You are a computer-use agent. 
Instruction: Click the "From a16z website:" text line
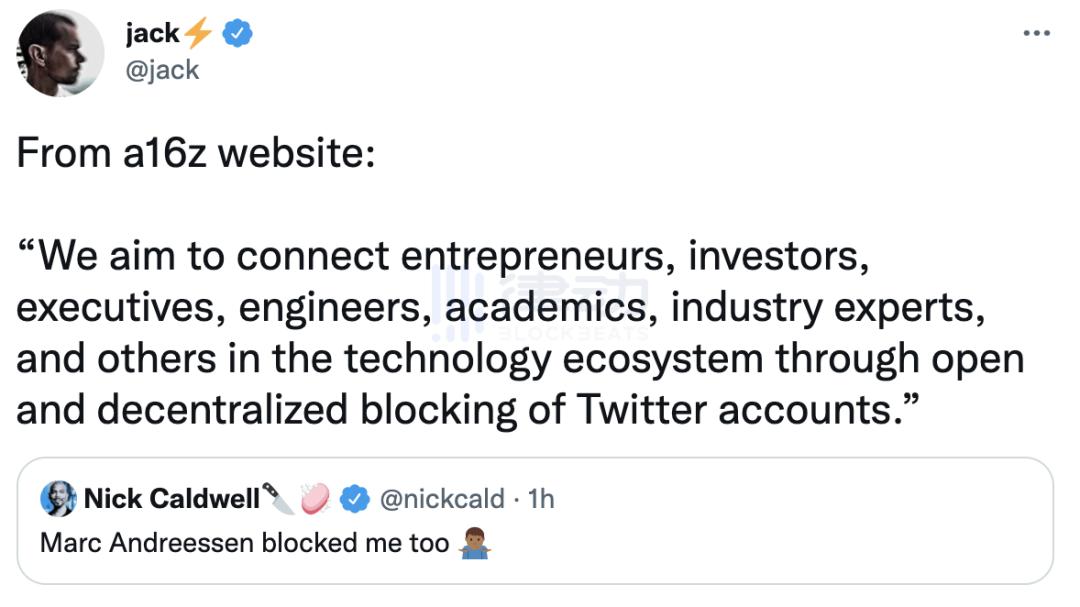196,155
